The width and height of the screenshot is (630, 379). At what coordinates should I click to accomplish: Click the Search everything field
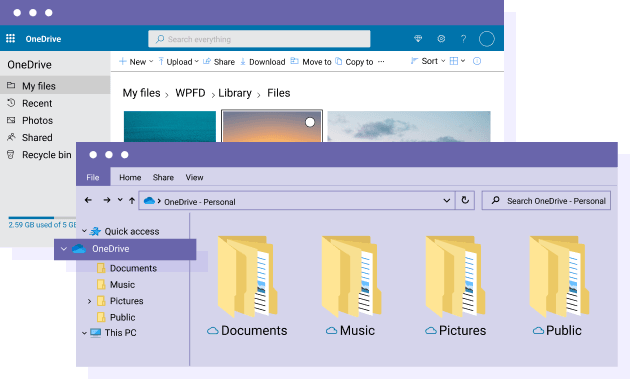coord(259,39)
